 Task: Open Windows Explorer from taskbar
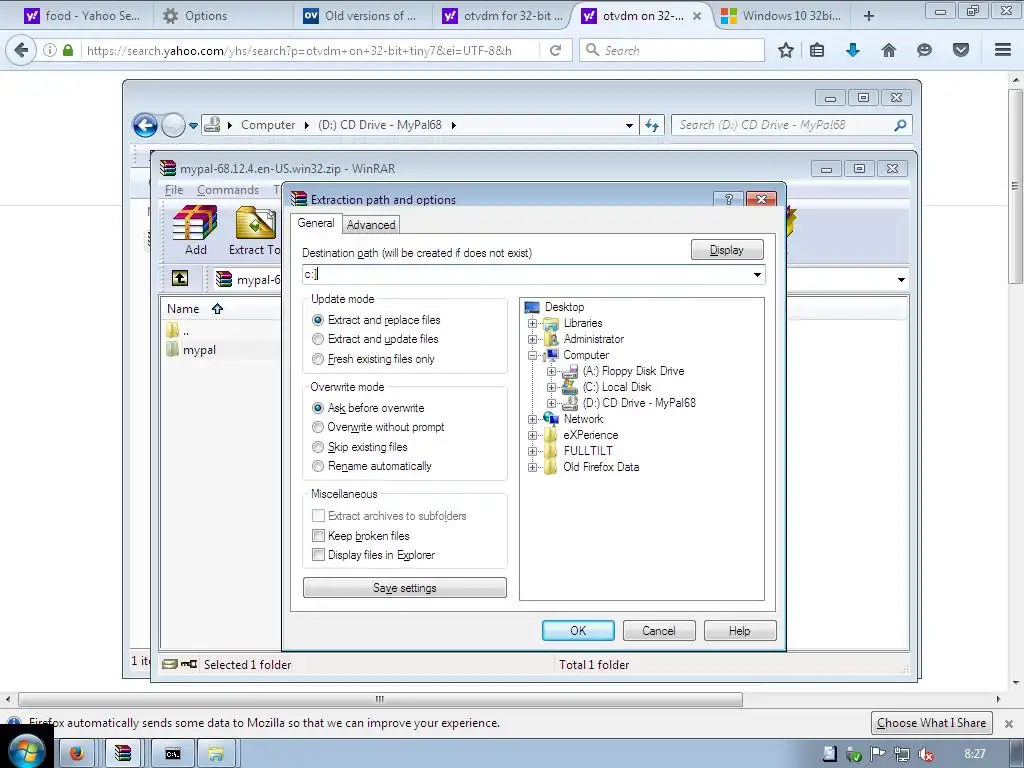[x=216, y=754]
